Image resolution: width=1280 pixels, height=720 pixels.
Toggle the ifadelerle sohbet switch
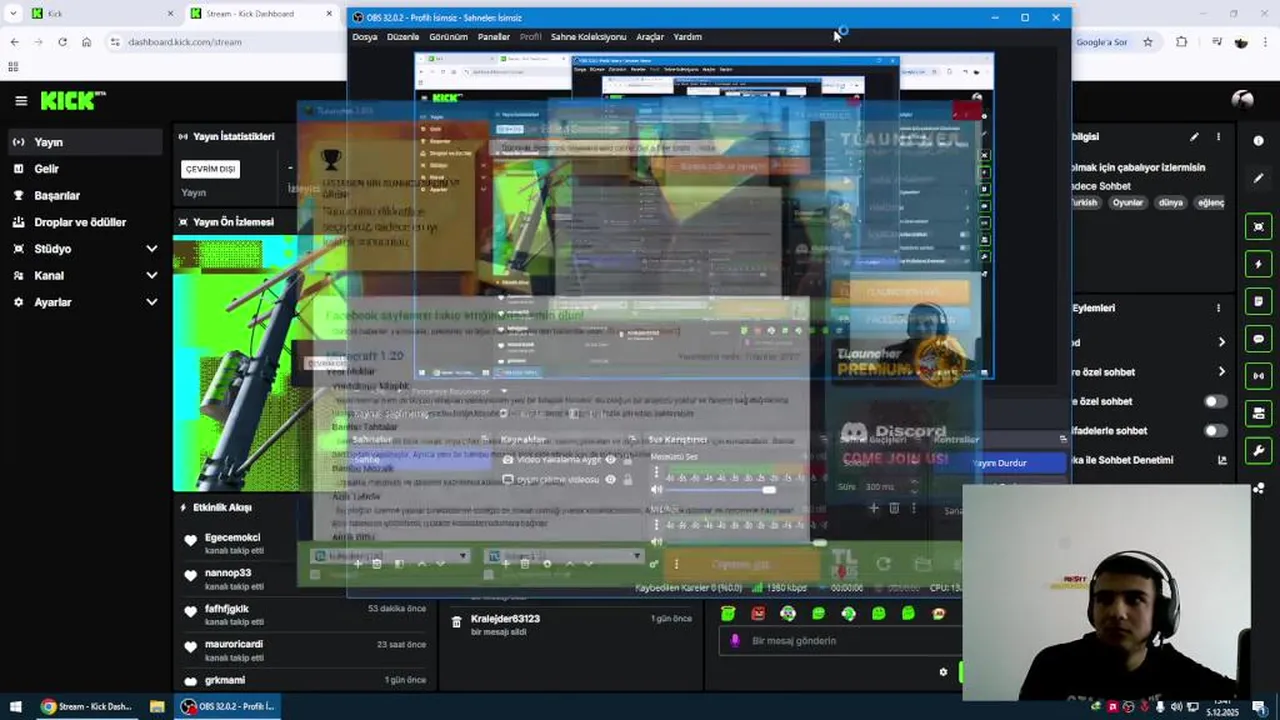pyautogui.click(x=1215, y=431)
